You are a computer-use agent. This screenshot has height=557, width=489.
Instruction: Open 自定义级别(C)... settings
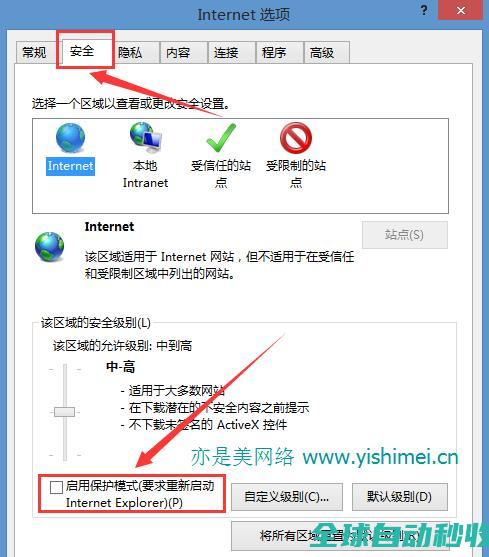click(287, 497)
